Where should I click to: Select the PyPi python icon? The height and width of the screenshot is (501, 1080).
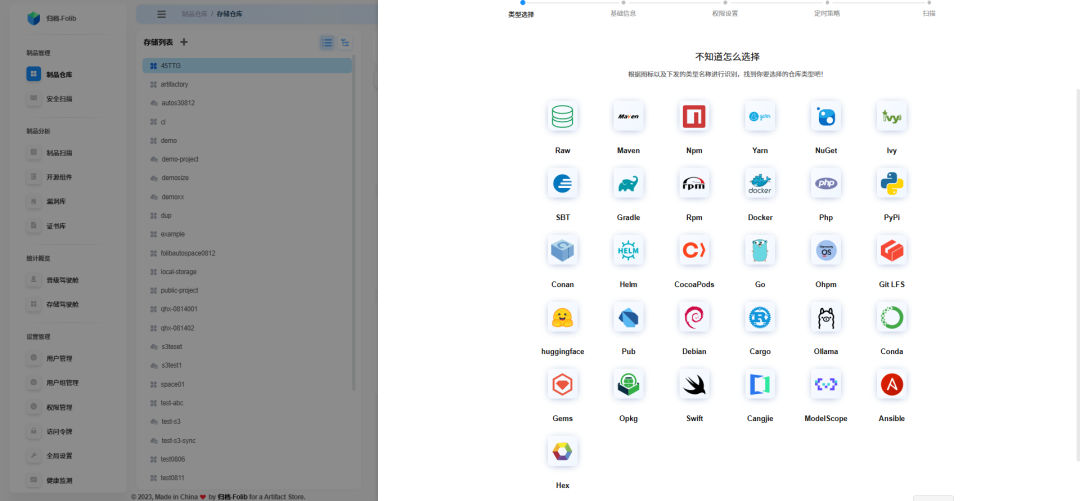tap(892, 183)
